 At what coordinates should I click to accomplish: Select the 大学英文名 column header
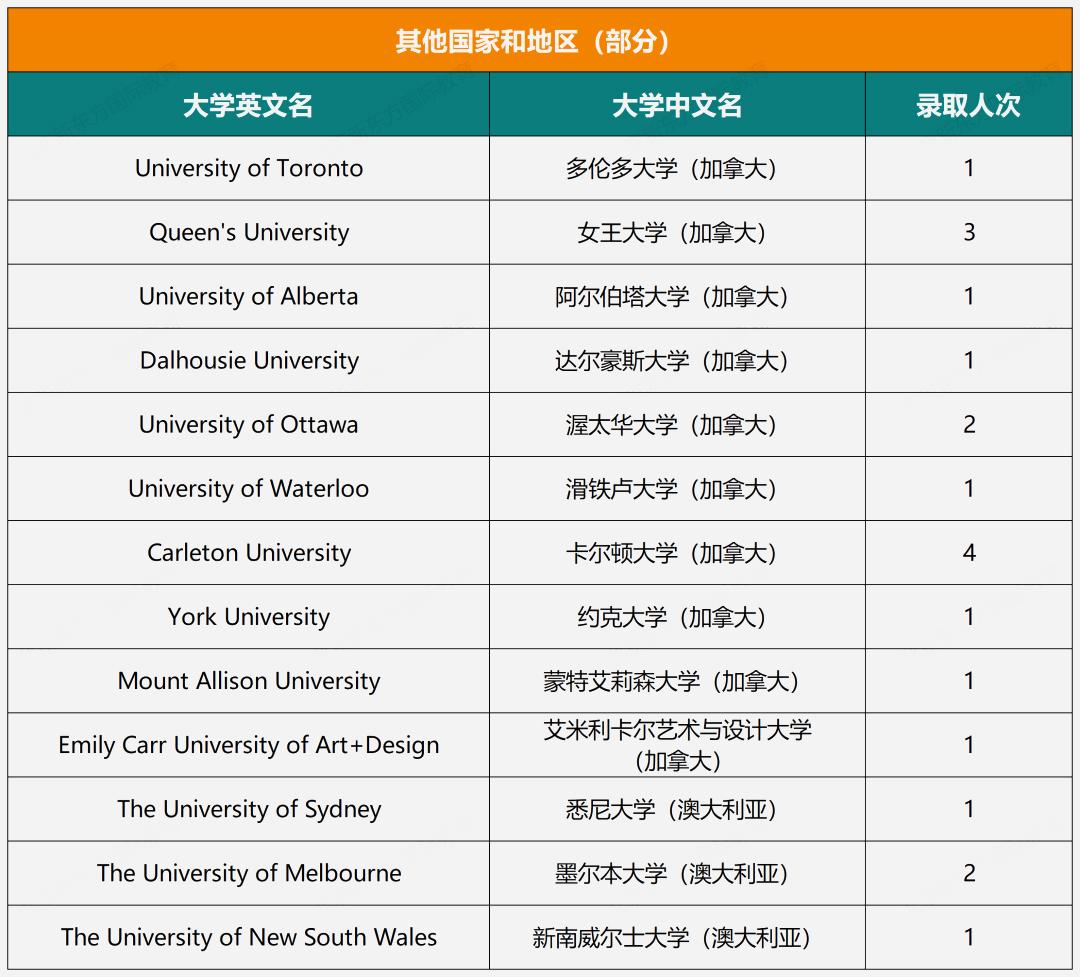click(248, 105)
